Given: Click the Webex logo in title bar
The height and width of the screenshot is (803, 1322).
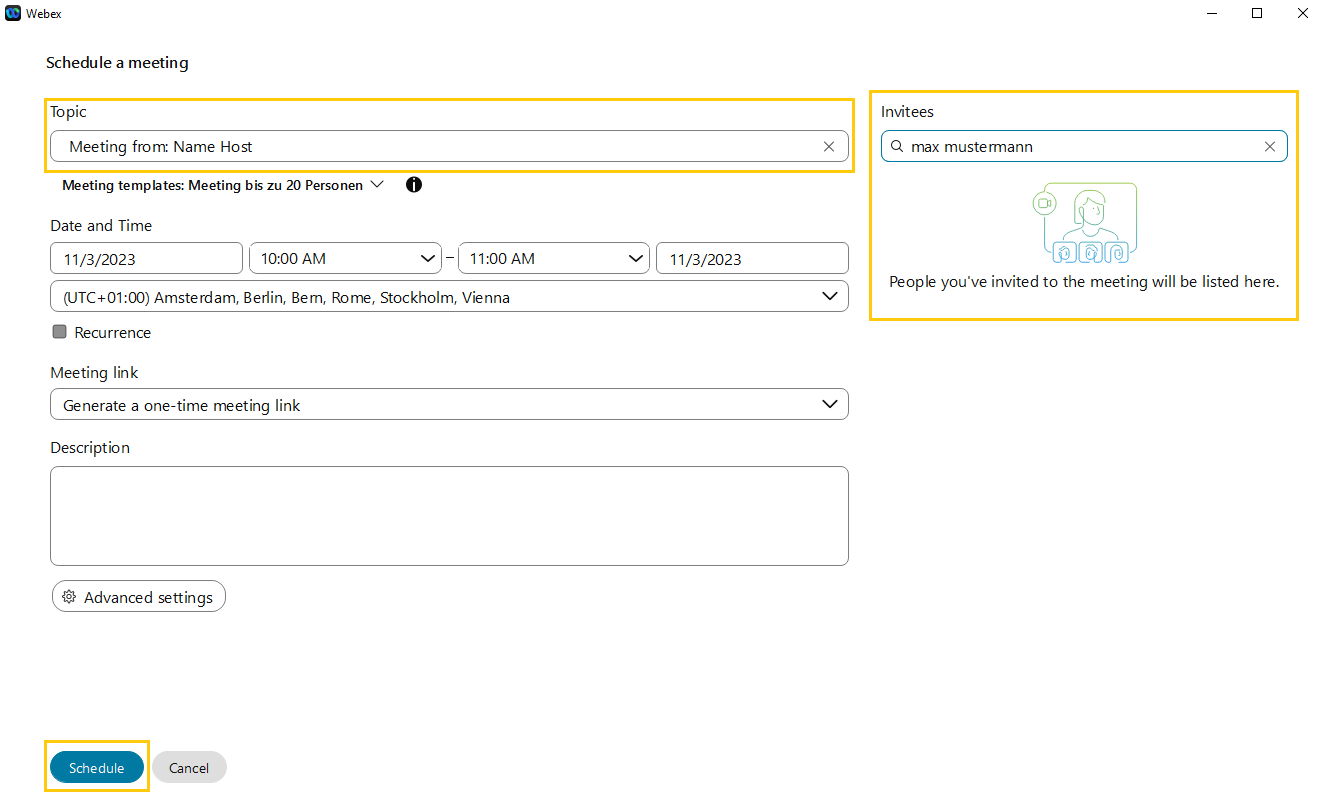Looking at the screenshot, I should [x=13, y=13].
